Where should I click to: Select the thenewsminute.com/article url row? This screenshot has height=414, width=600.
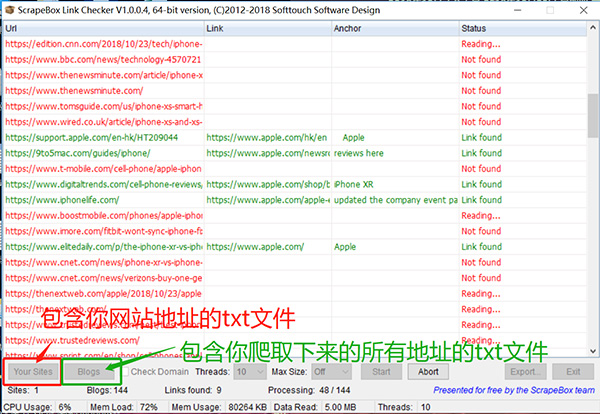(x=295, y=75)
